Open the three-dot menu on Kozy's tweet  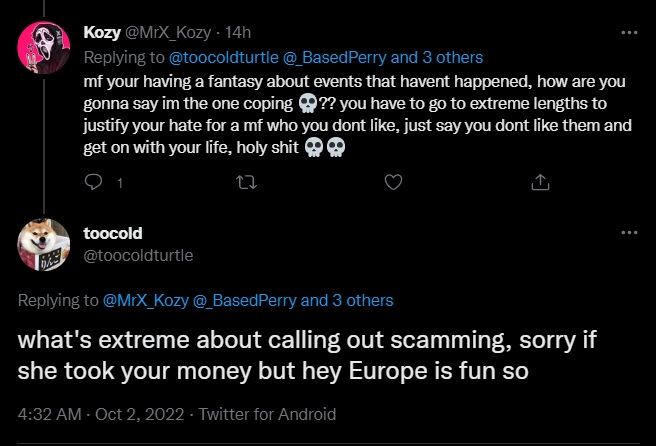pos(629,33)
